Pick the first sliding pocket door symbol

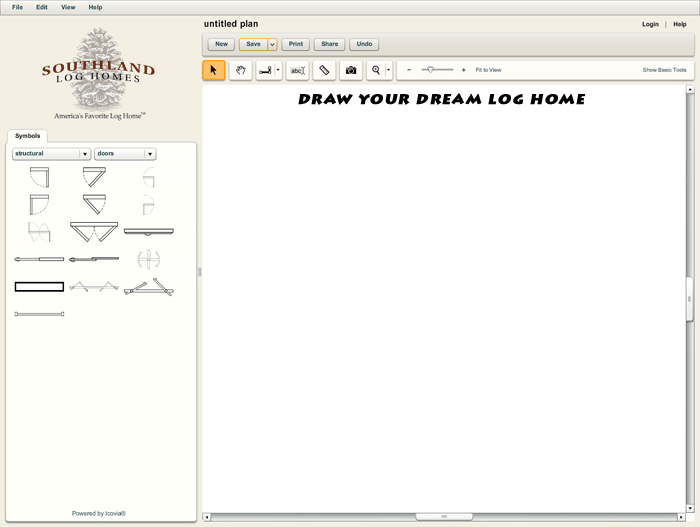coord(39,259)
